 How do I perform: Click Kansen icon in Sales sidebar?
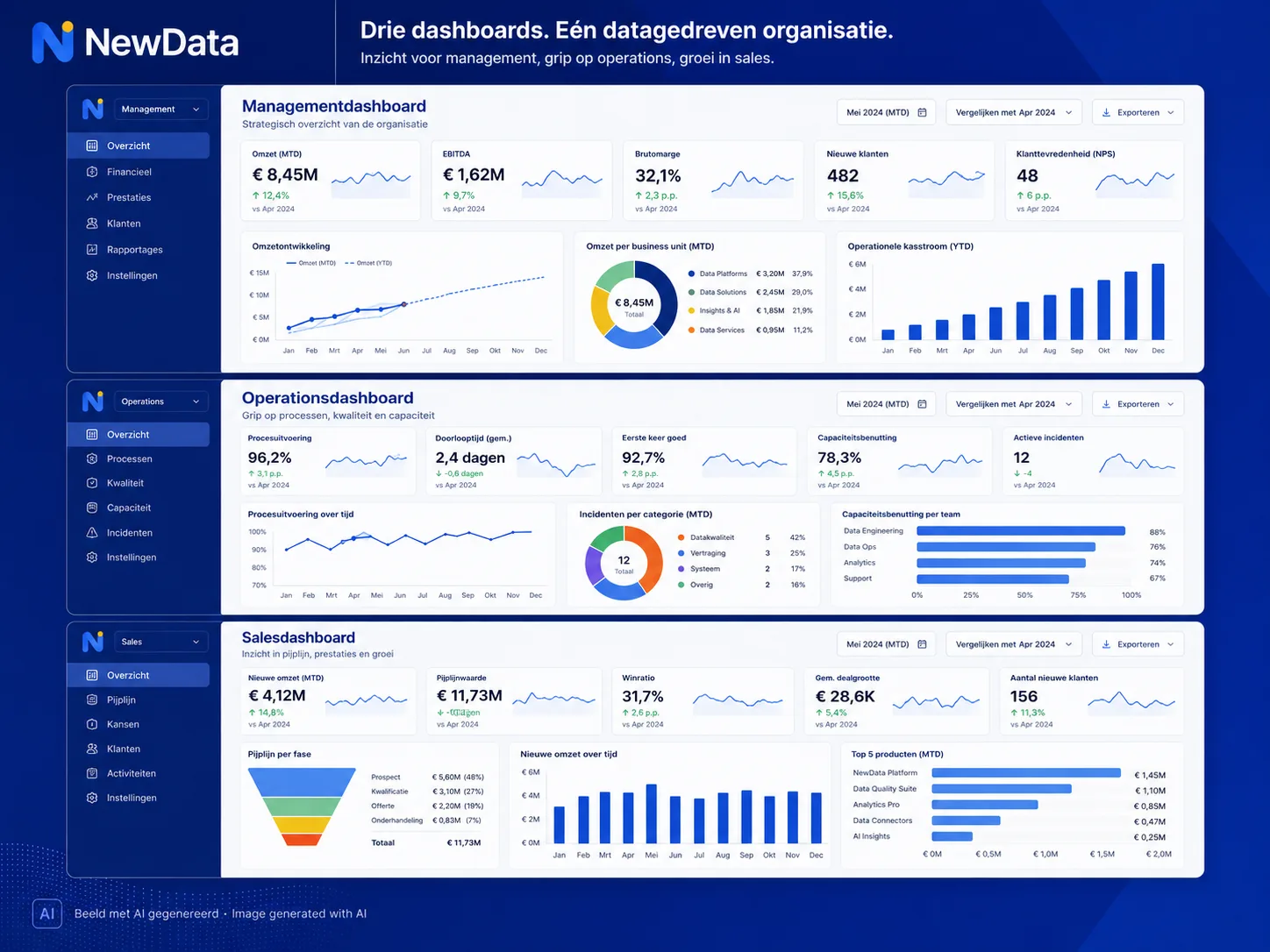[x=92, y=724]
